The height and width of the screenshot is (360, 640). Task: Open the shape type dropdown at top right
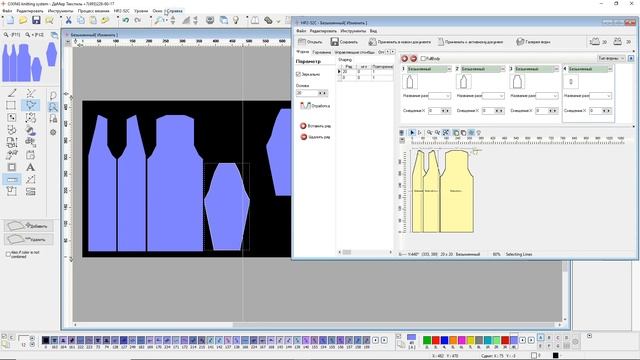[x=611, y=58]
